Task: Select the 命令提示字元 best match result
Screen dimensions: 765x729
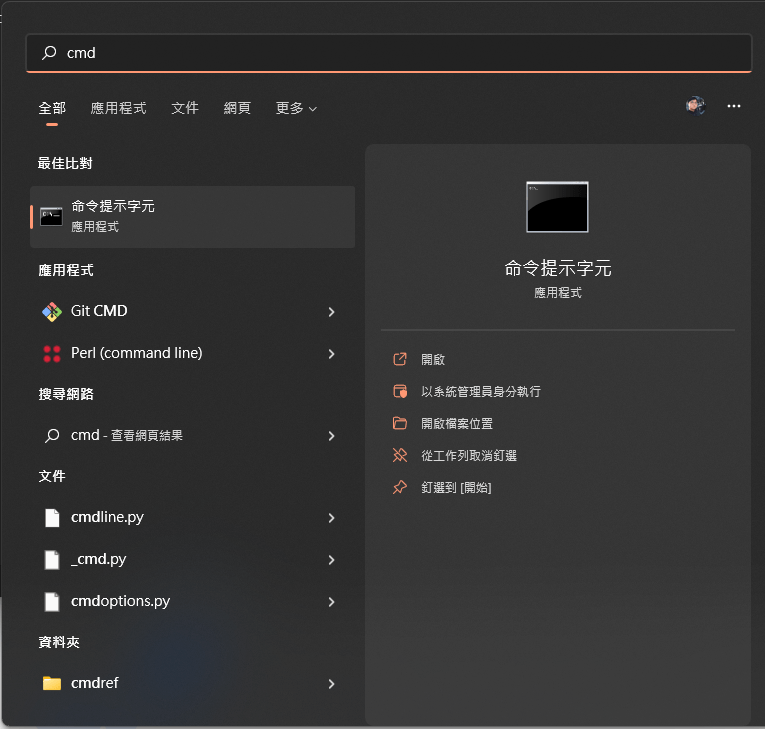Action: 192,217
